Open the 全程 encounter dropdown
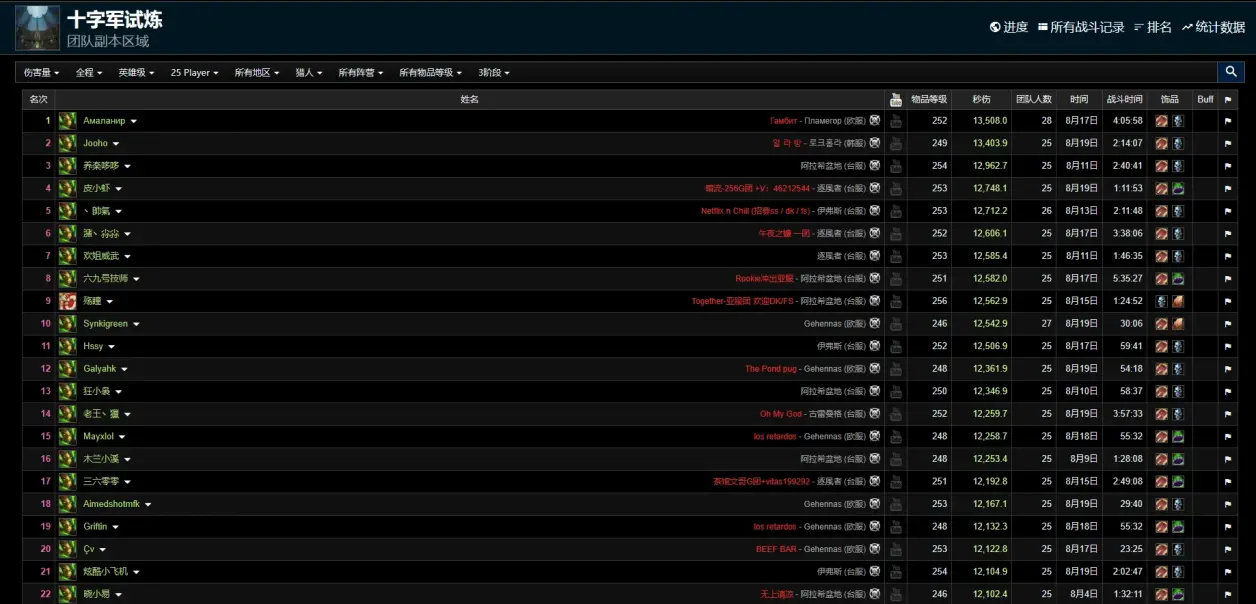Screen dimensions: 1256x604 pos(88,72)
